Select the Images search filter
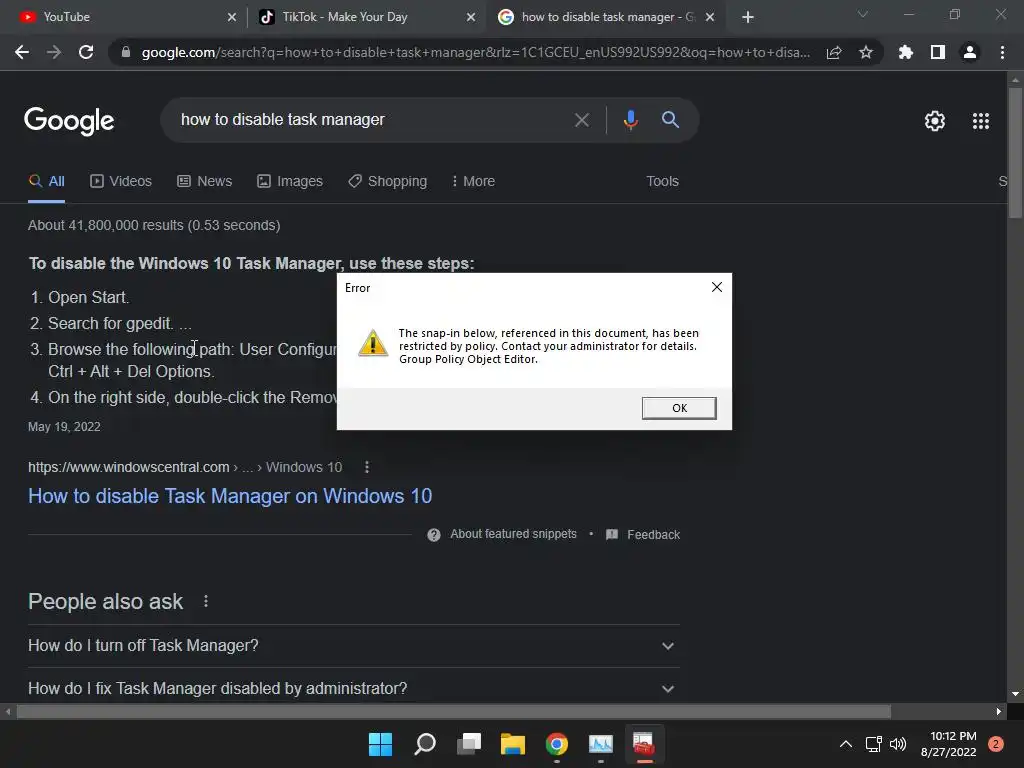This screenshot has width=1024, height=768. (x=290, y=182)
